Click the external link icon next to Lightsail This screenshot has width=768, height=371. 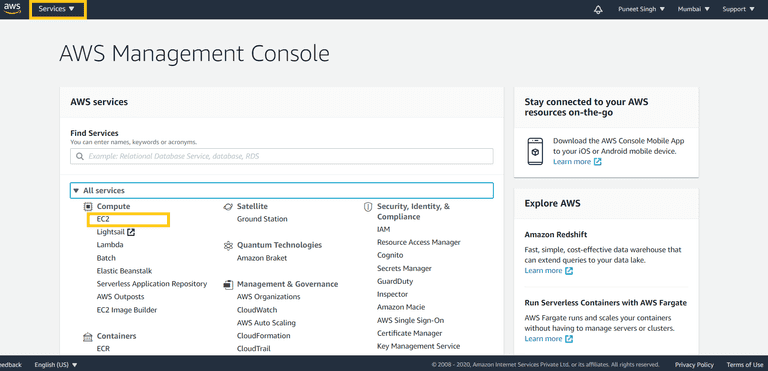pyautogui.click(x=131, y=232)
